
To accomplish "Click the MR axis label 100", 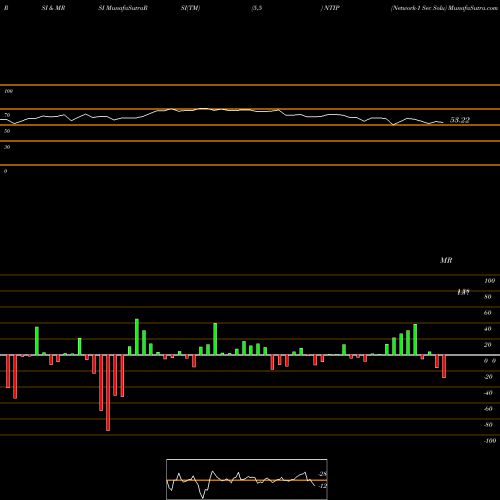I will pyautogui.click(x=490, y=281).
